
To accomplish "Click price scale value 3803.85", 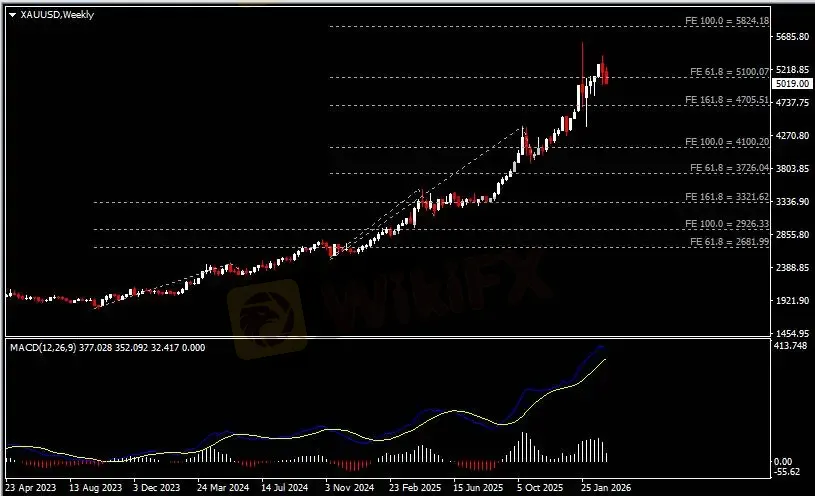I will (x=792, y=168).
